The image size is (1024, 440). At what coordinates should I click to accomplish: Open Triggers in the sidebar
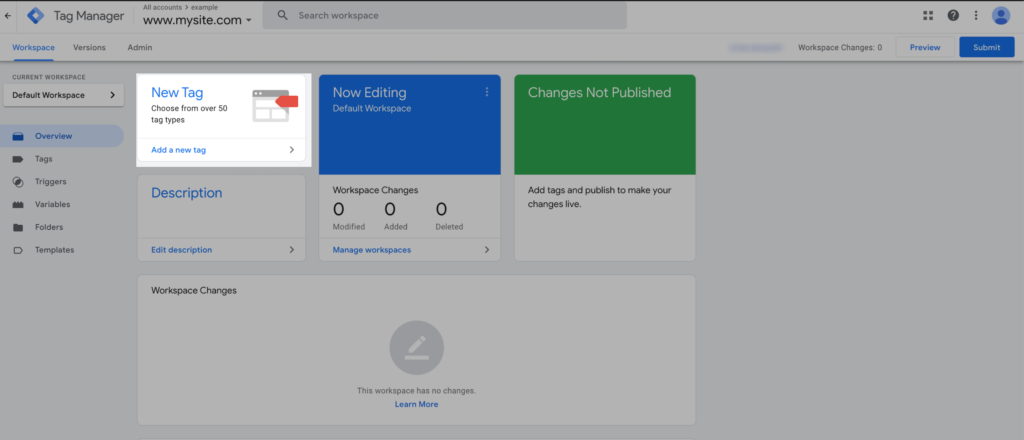(50, 182)
